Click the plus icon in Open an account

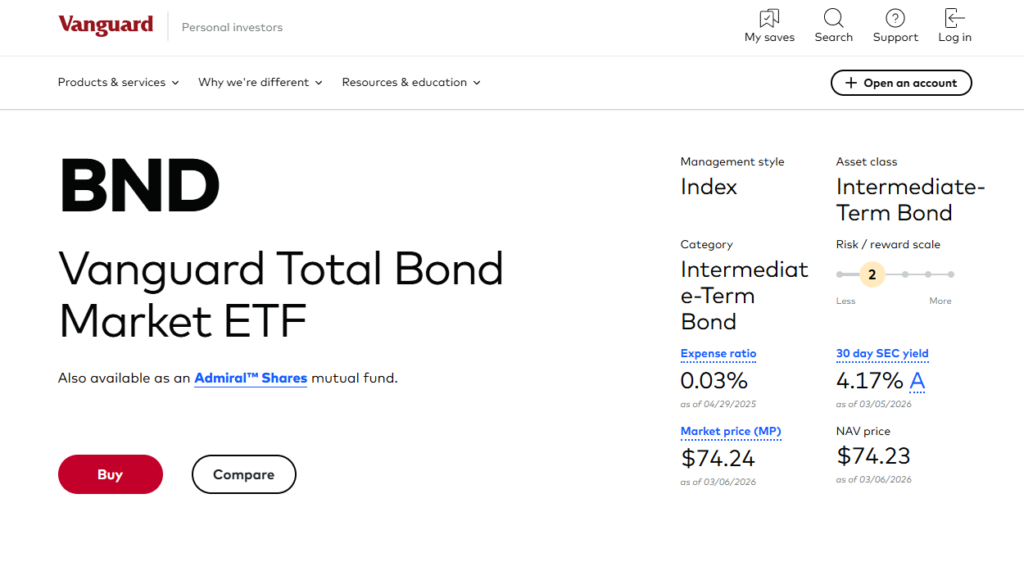coord(851,83)
